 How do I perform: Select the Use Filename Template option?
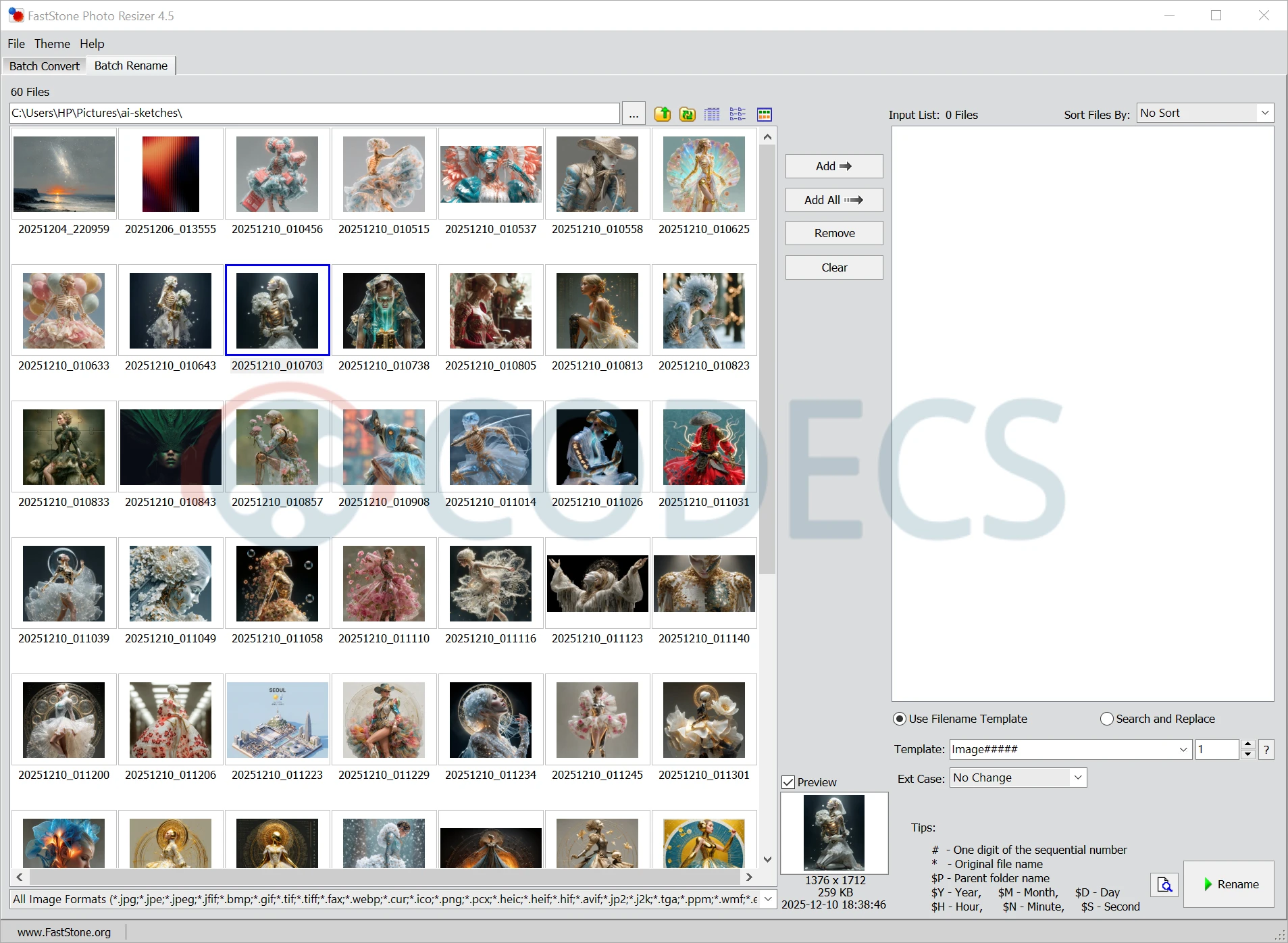[x=900, y=719]
